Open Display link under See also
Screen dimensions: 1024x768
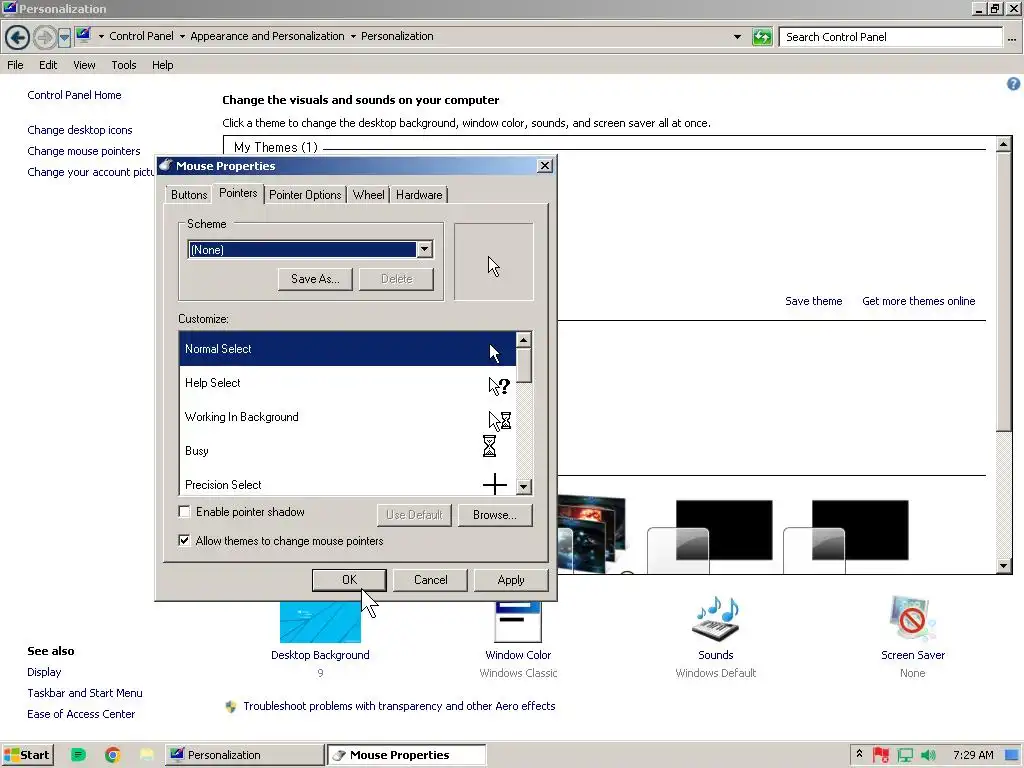(44, 672)
